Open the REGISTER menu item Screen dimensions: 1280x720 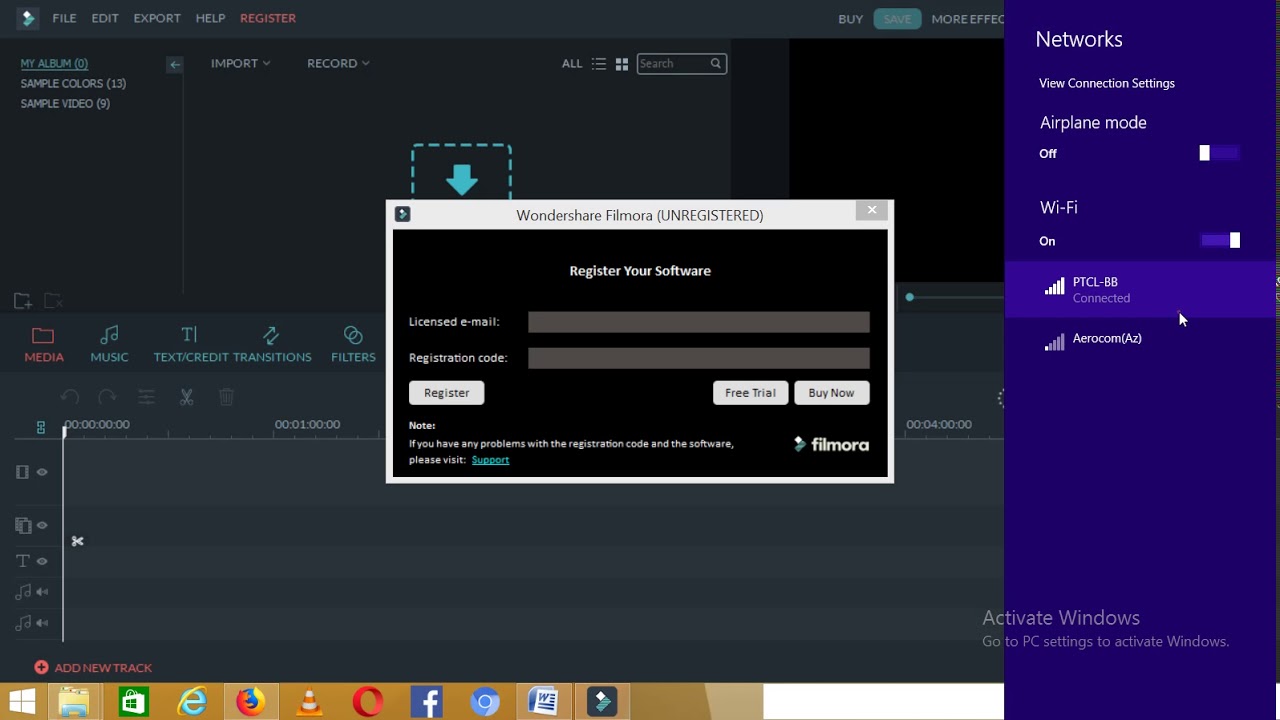pyautogui.click(x=268, y=18)
